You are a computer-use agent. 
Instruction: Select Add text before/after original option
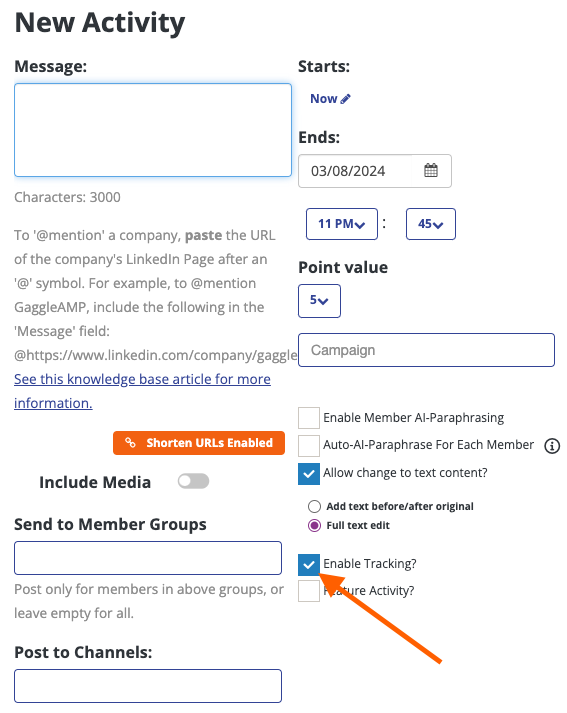pyautogui.click(x=314, y=506)
